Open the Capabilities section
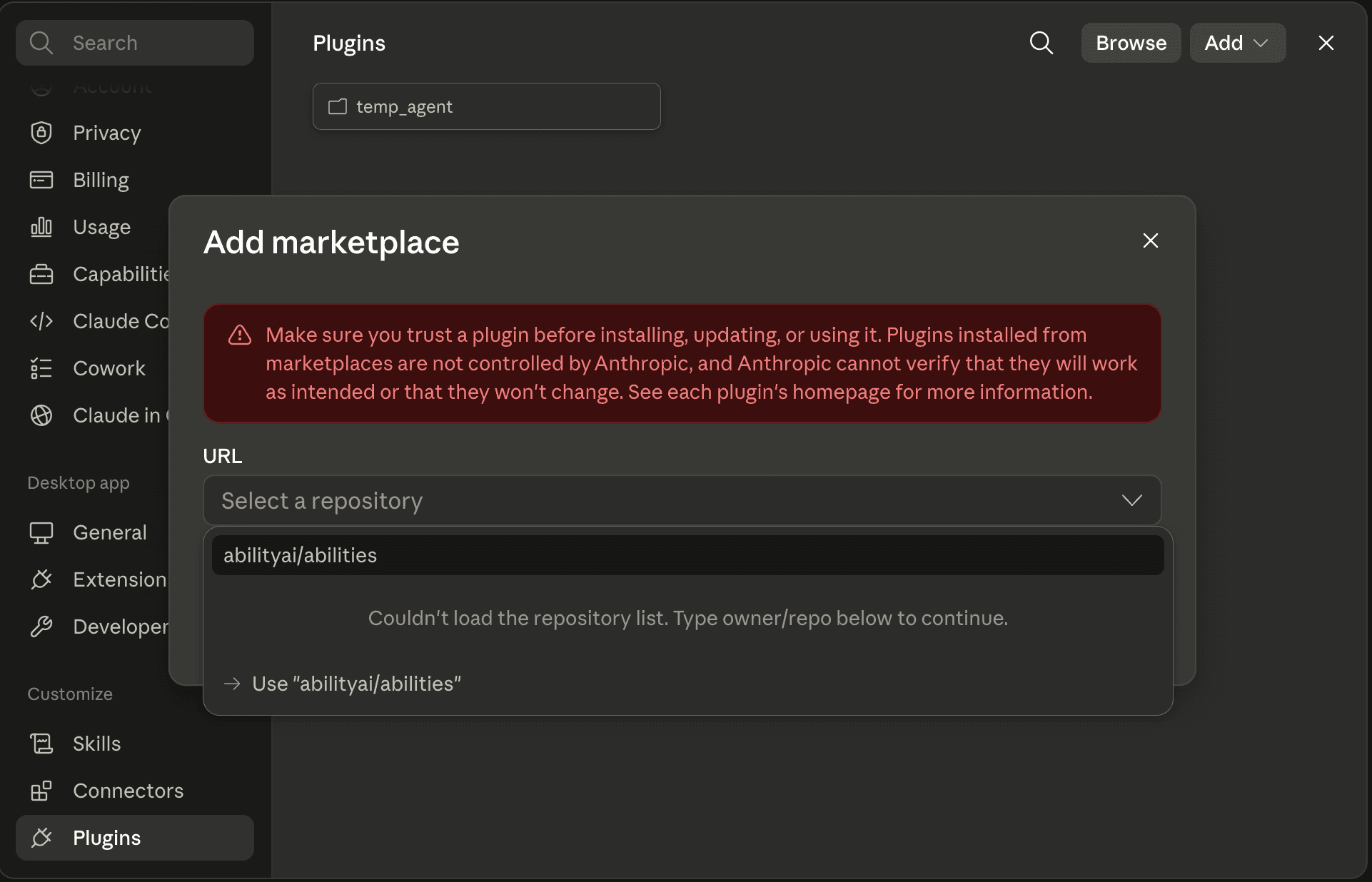 point(93,274)
